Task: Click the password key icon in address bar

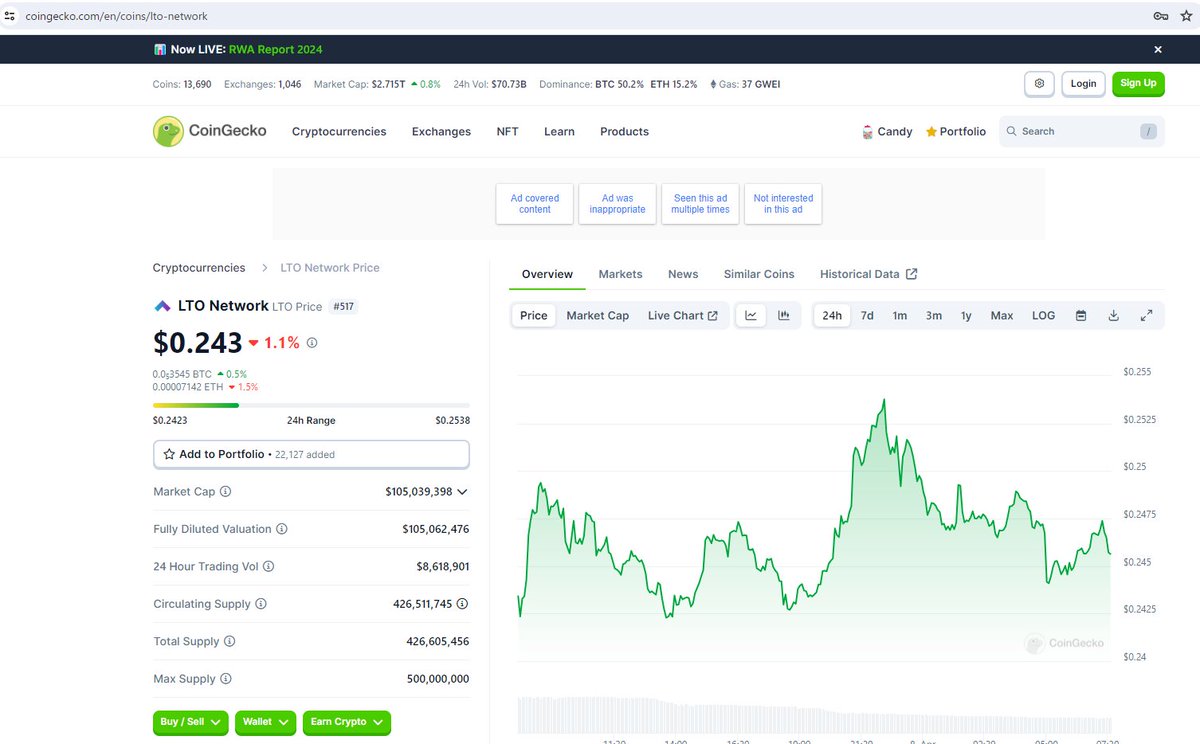Action: (1161, 16)
